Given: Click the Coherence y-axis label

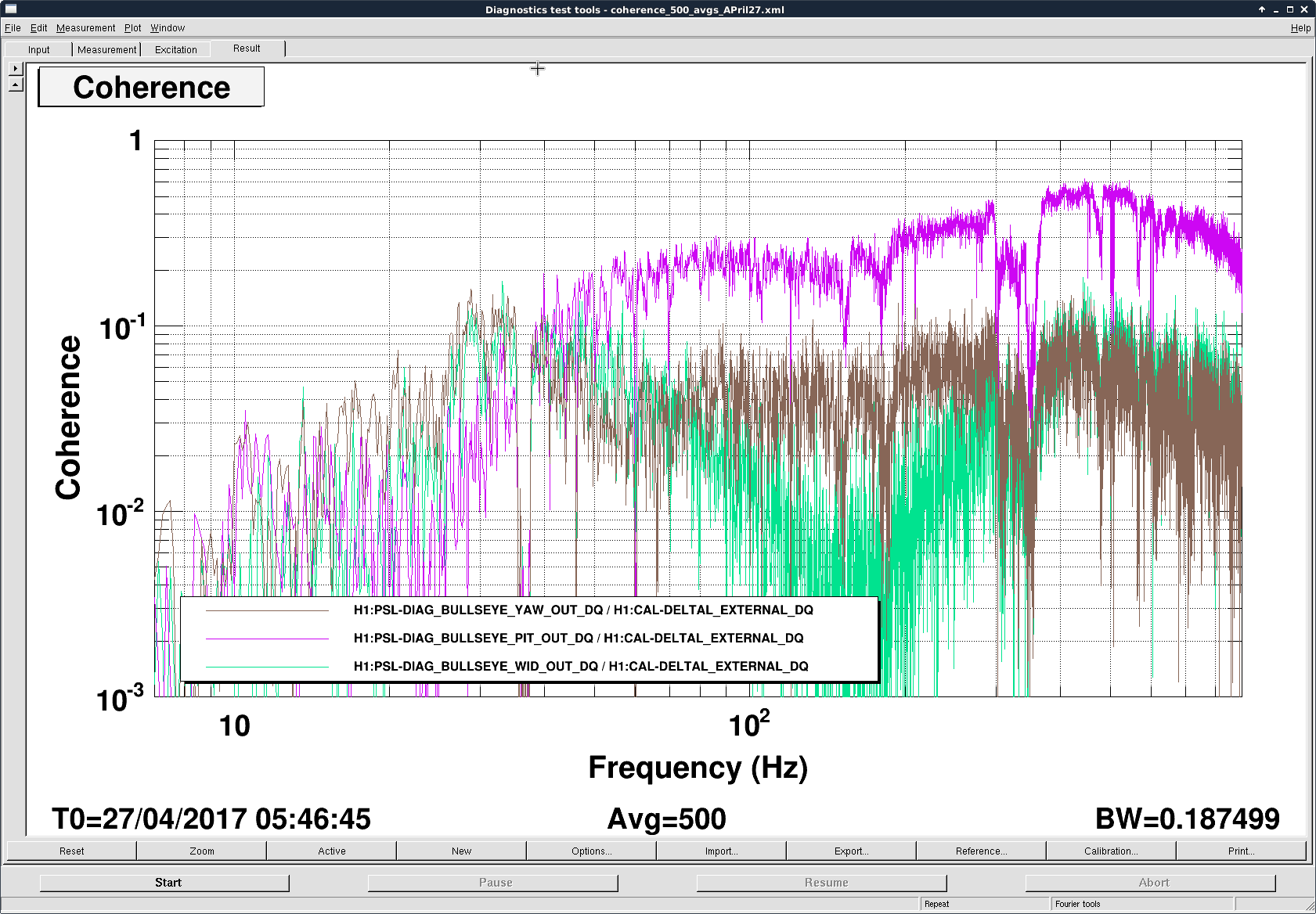Looking at the screenshot, I should (x=68, y=417).
